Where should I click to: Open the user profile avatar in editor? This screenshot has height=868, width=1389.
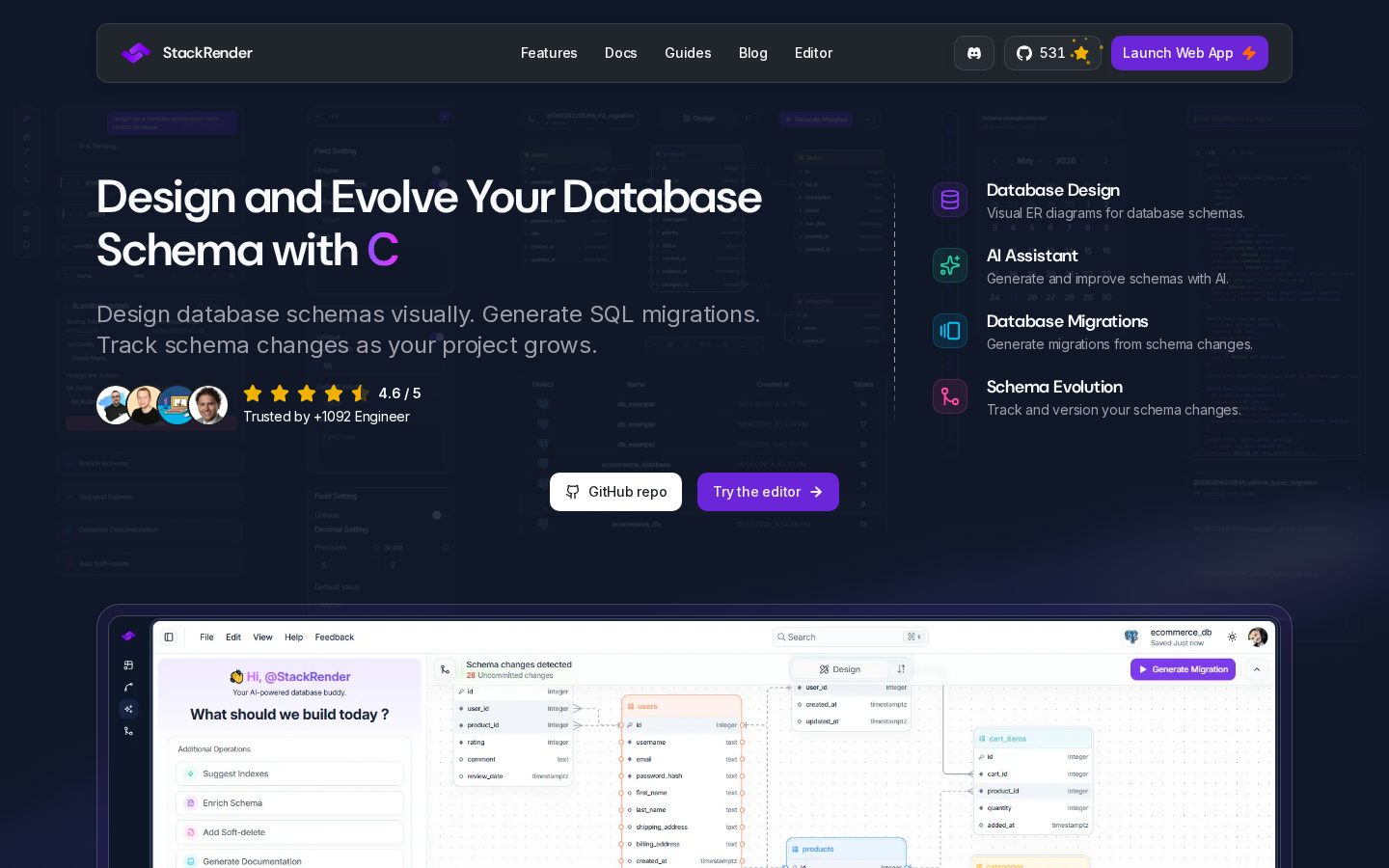(x=1258, y=637)
